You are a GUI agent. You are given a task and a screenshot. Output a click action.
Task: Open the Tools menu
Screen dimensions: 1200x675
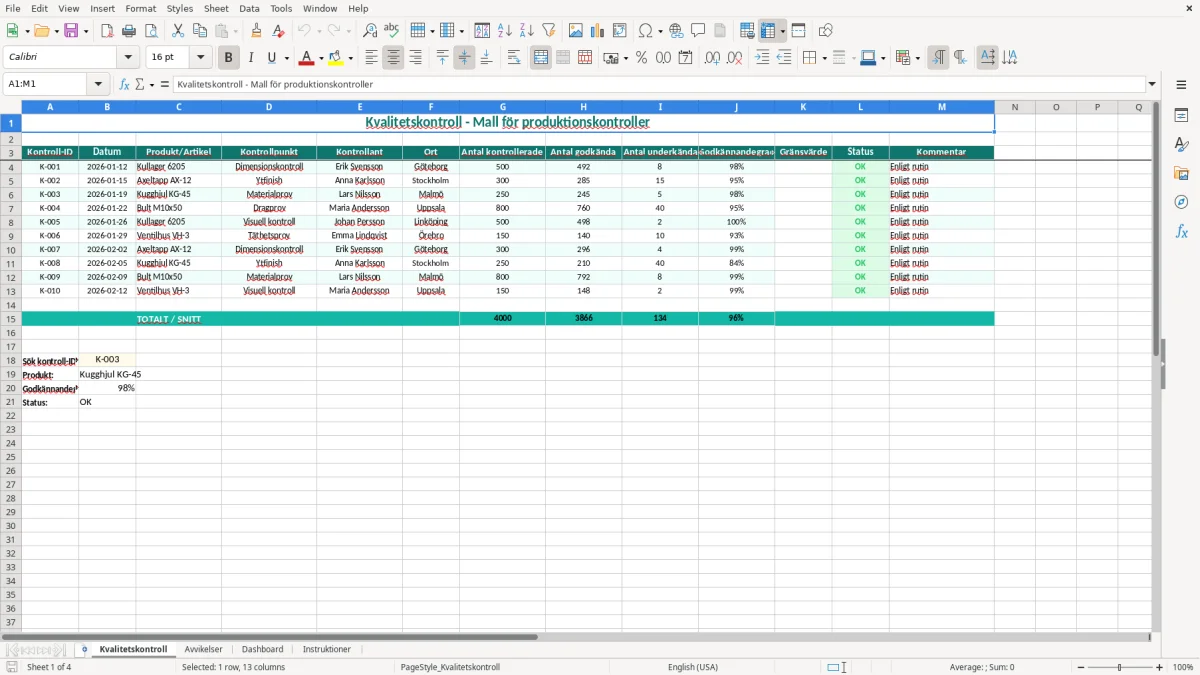[x=281, y=8]
